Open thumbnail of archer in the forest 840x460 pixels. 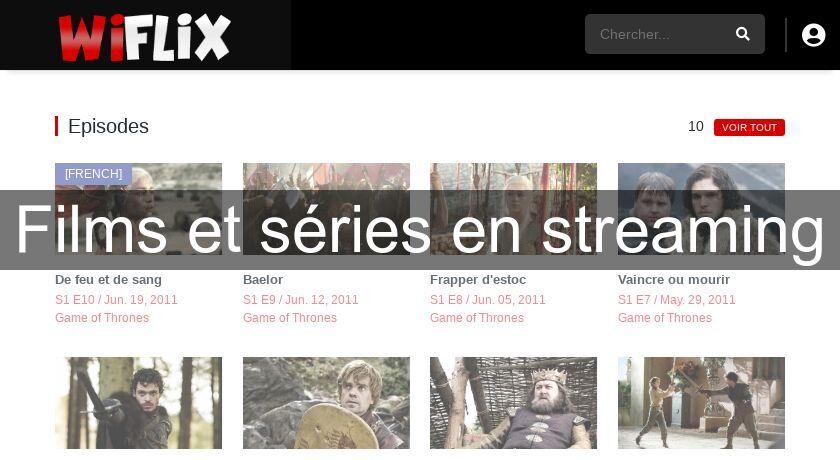coord(138,403)
